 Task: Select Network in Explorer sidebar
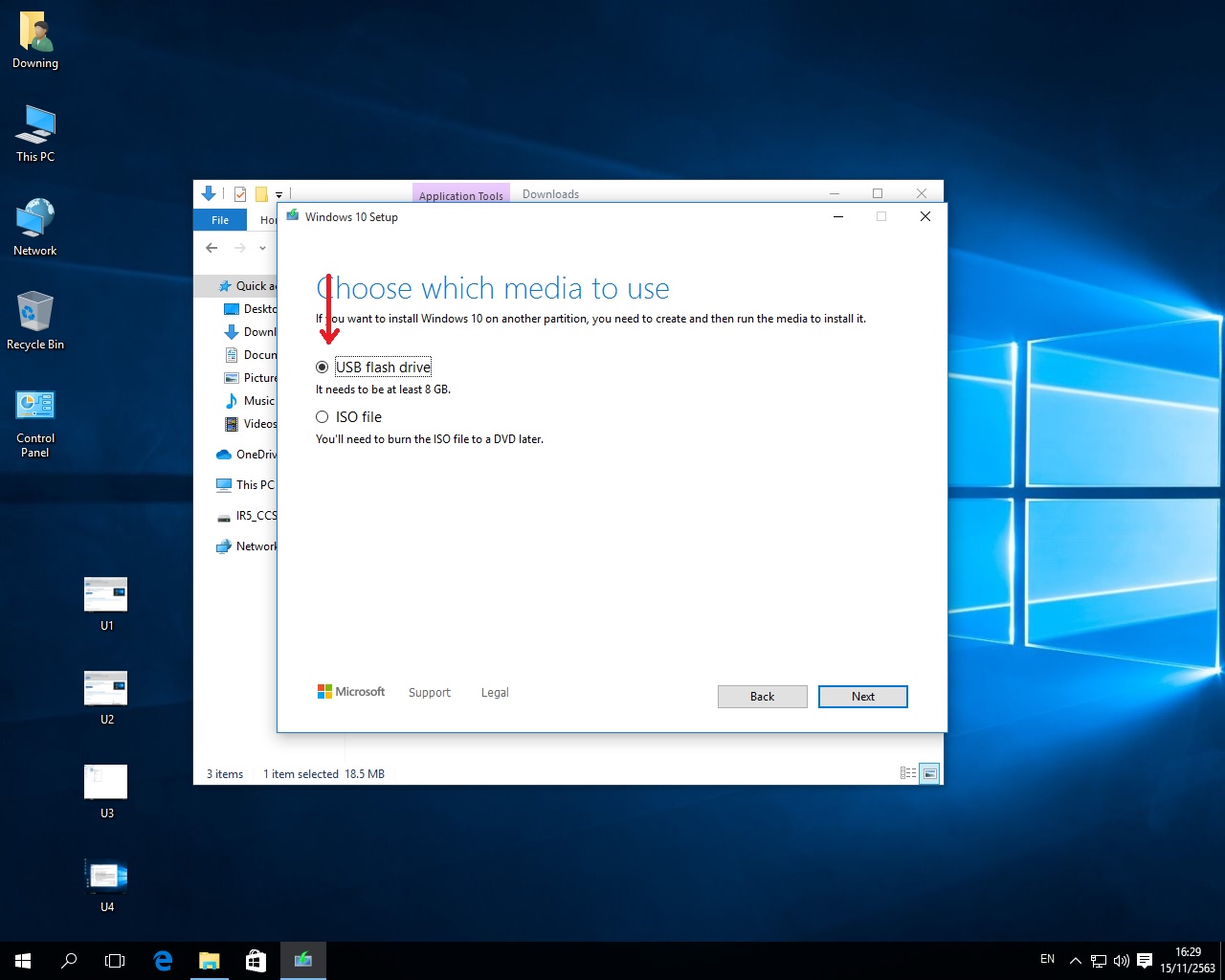click(x=246, y=546)
